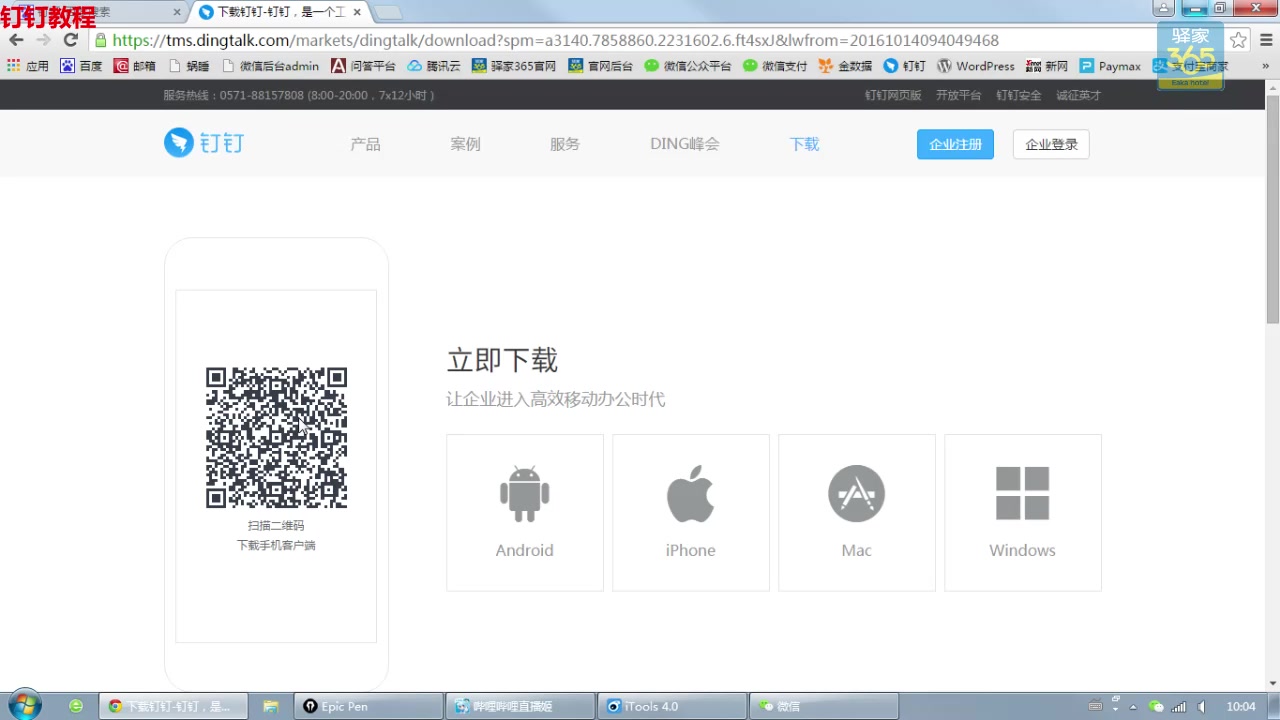Download the Windows client
The width and height of the screenshot is (1280, 720).
(1023, 512)
